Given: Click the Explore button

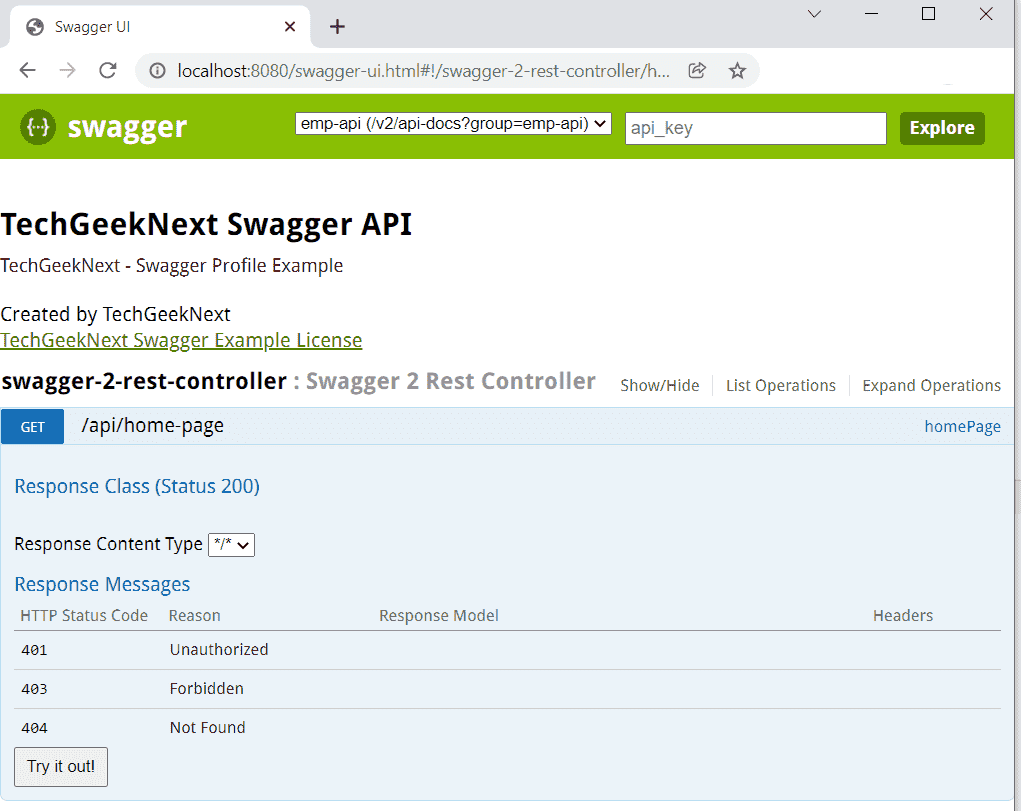Looking at the screenshot, I should pos(942,128).
